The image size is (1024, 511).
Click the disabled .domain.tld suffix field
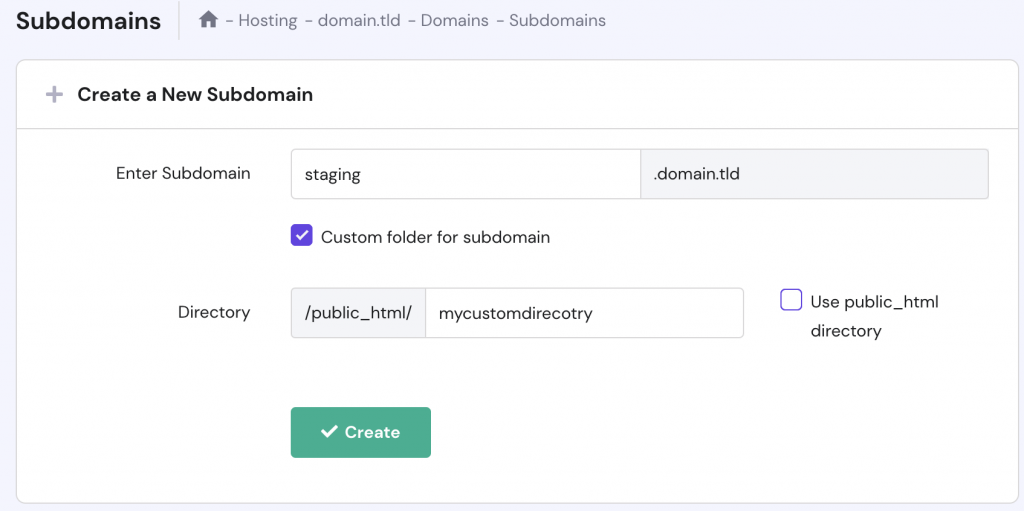pyautogui.click(x=814, y=174)
